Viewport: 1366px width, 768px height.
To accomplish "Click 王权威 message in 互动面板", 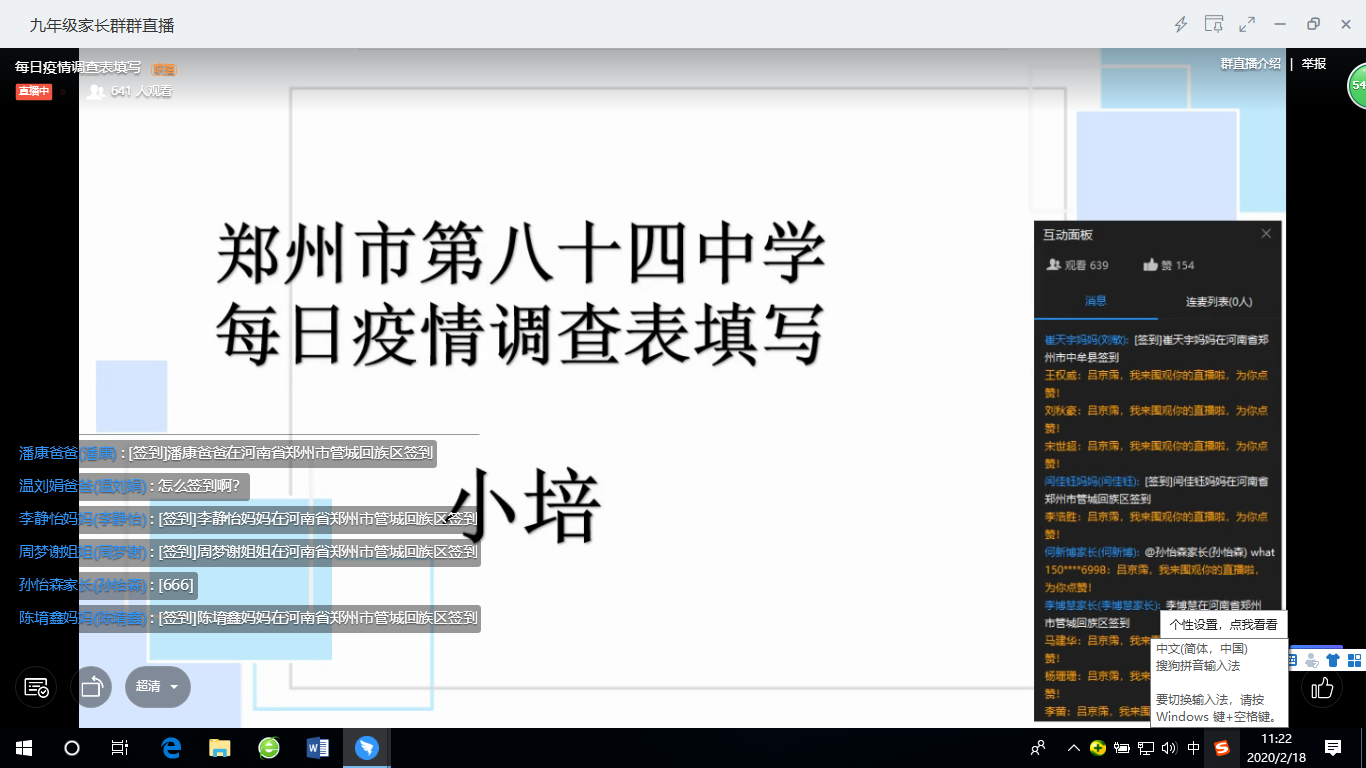I will (1157, 384).
